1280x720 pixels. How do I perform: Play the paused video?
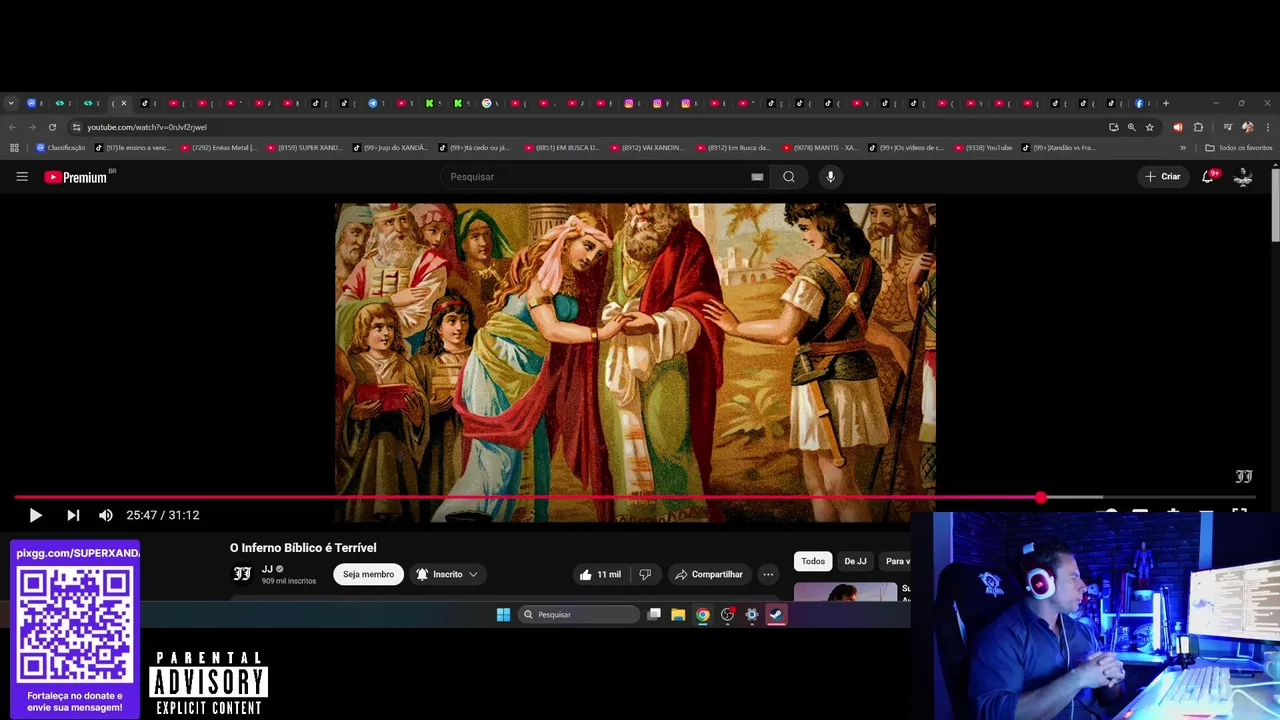(35, 515)
